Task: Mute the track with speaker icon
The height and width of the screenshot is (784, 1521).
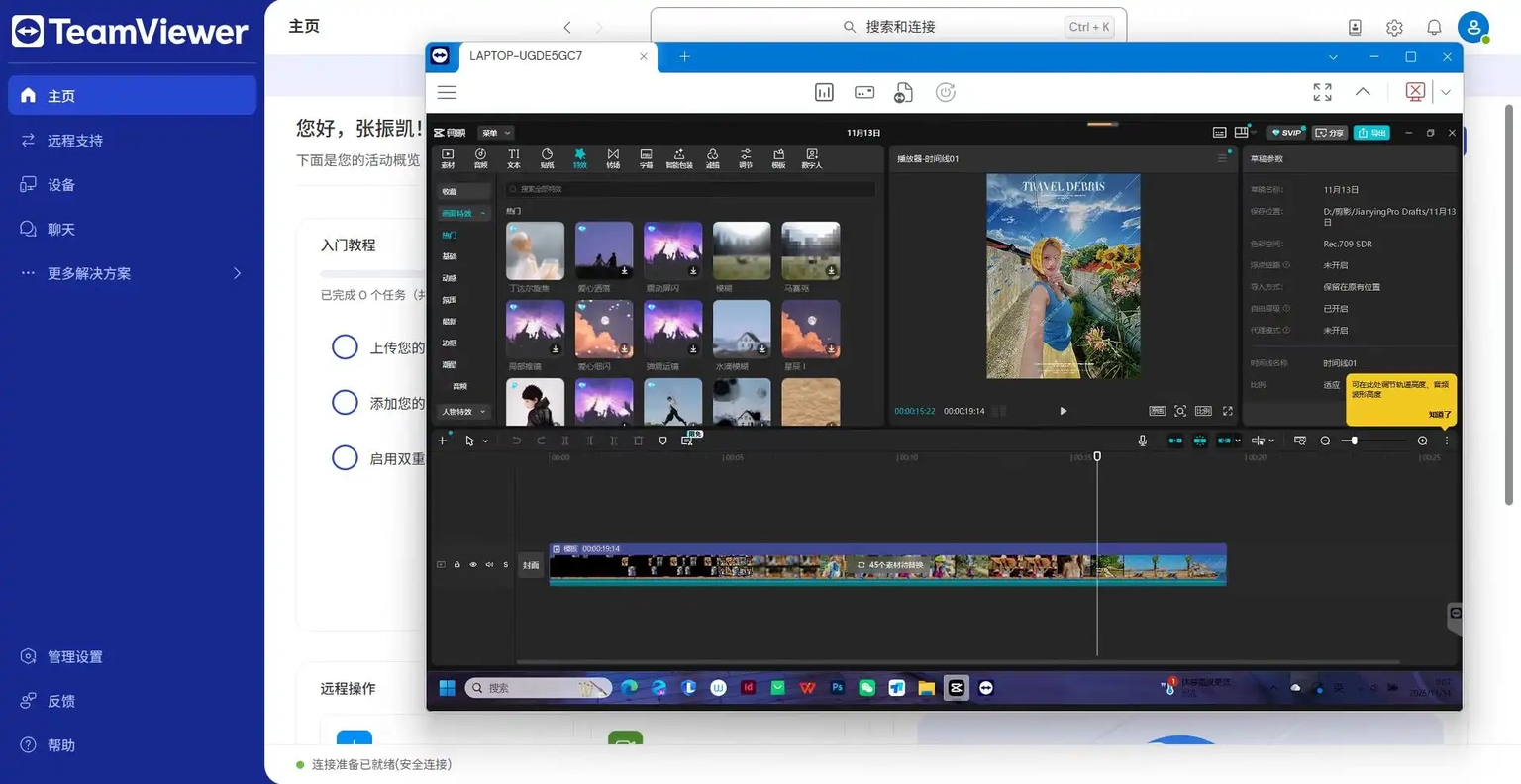Action: tap(489, 565)
